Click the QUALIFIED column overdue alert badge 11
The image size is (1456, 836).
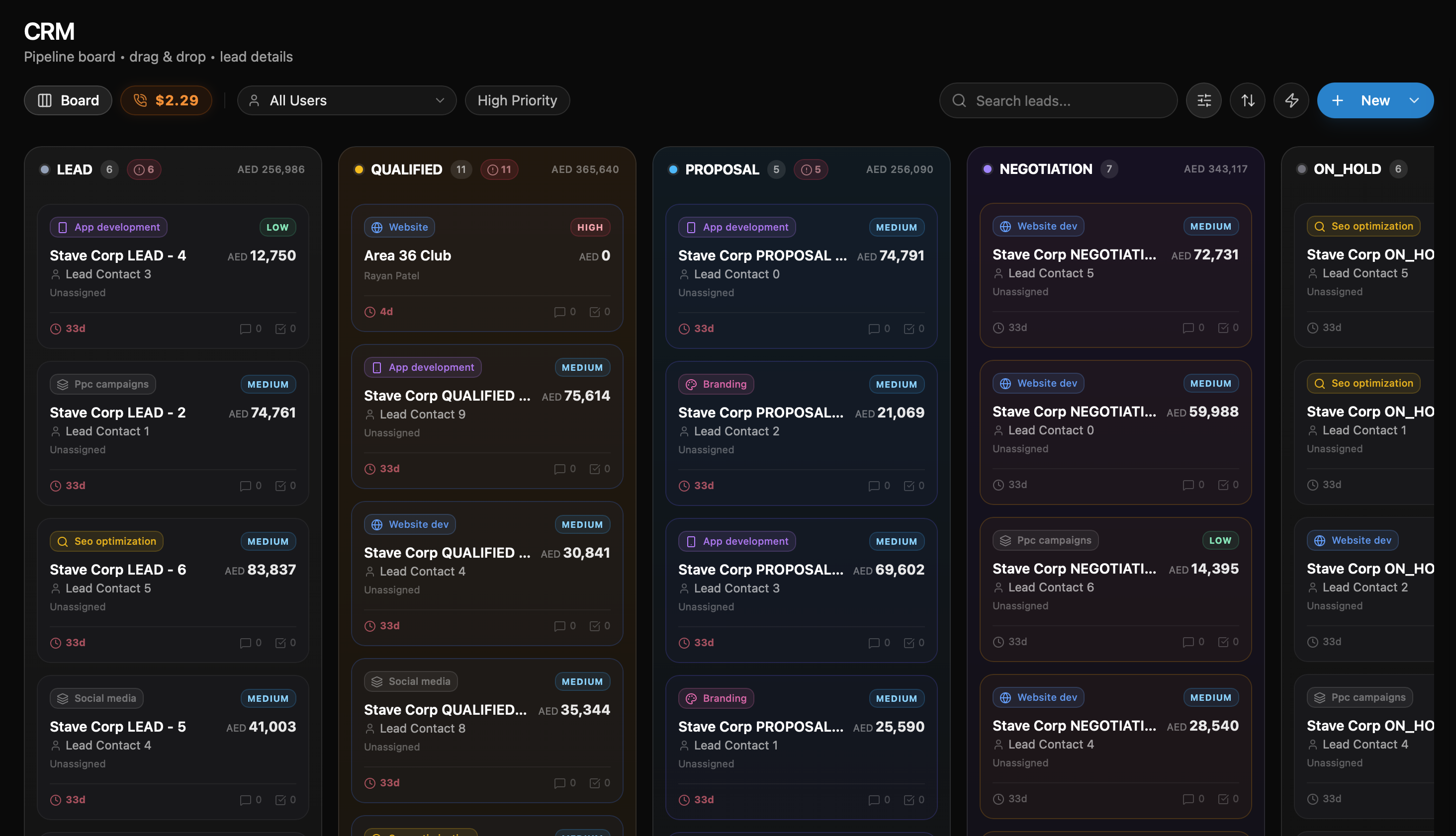(x=499, y=169)
